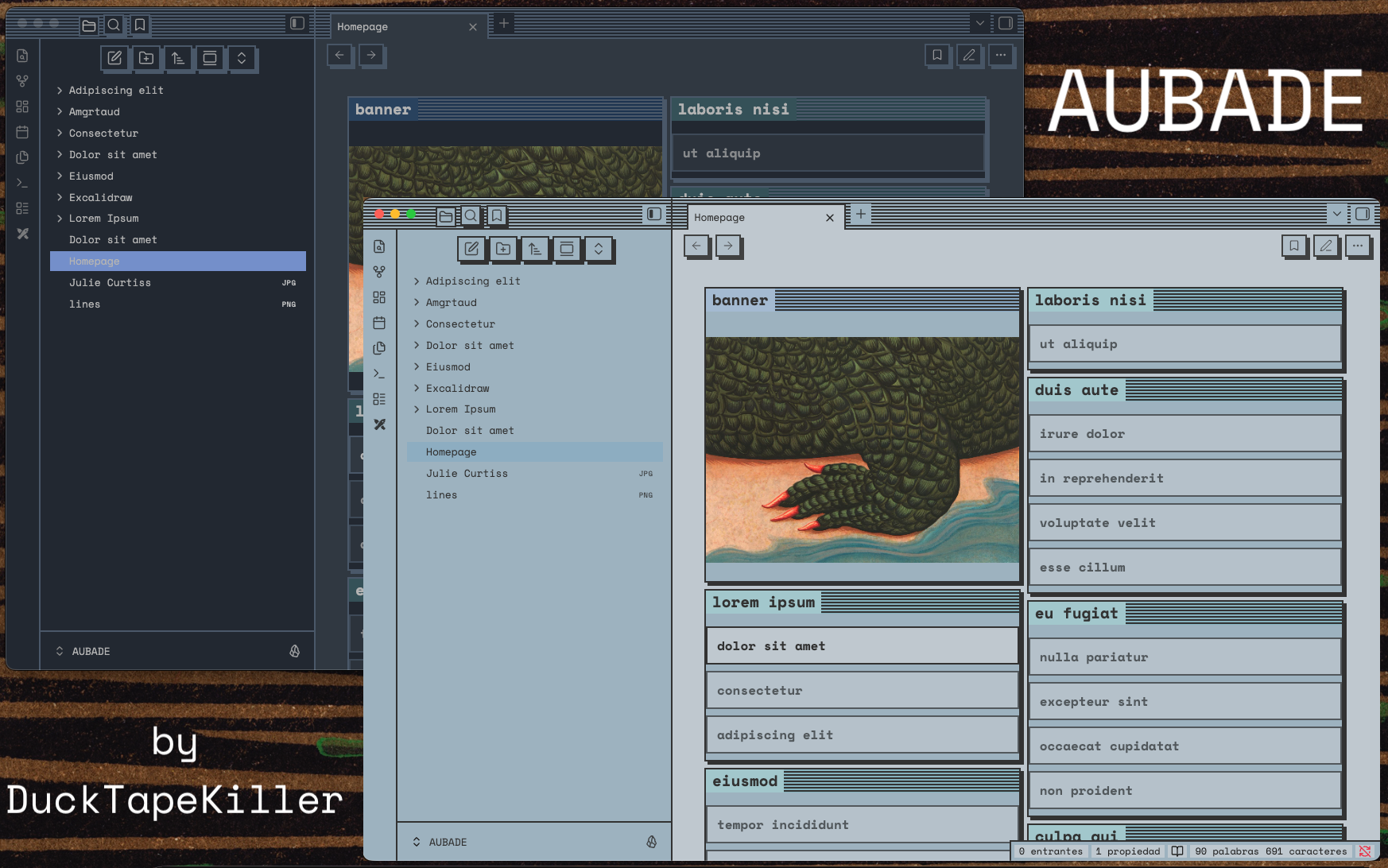Close the Homepage tab in the light window
The width and height of the screenshot is (1388, 868).
[830, 218]
